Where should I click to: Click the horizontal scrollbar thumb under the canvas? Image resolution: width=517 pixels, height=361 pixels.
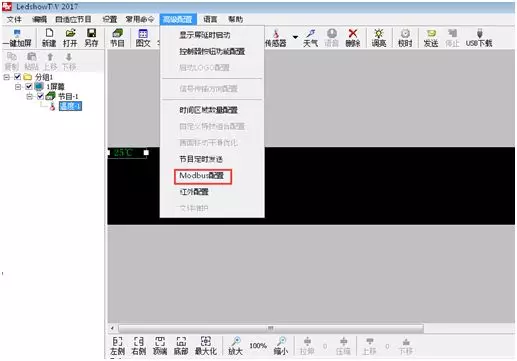pos(271,328)
